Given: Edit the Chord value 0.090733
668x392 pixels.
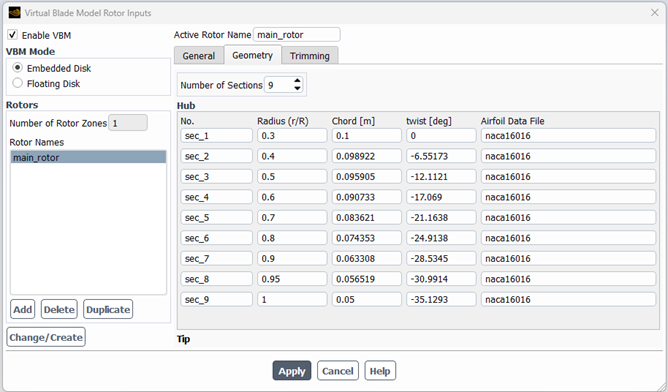Looking at the screenshot, I should (x=366, y=197).
